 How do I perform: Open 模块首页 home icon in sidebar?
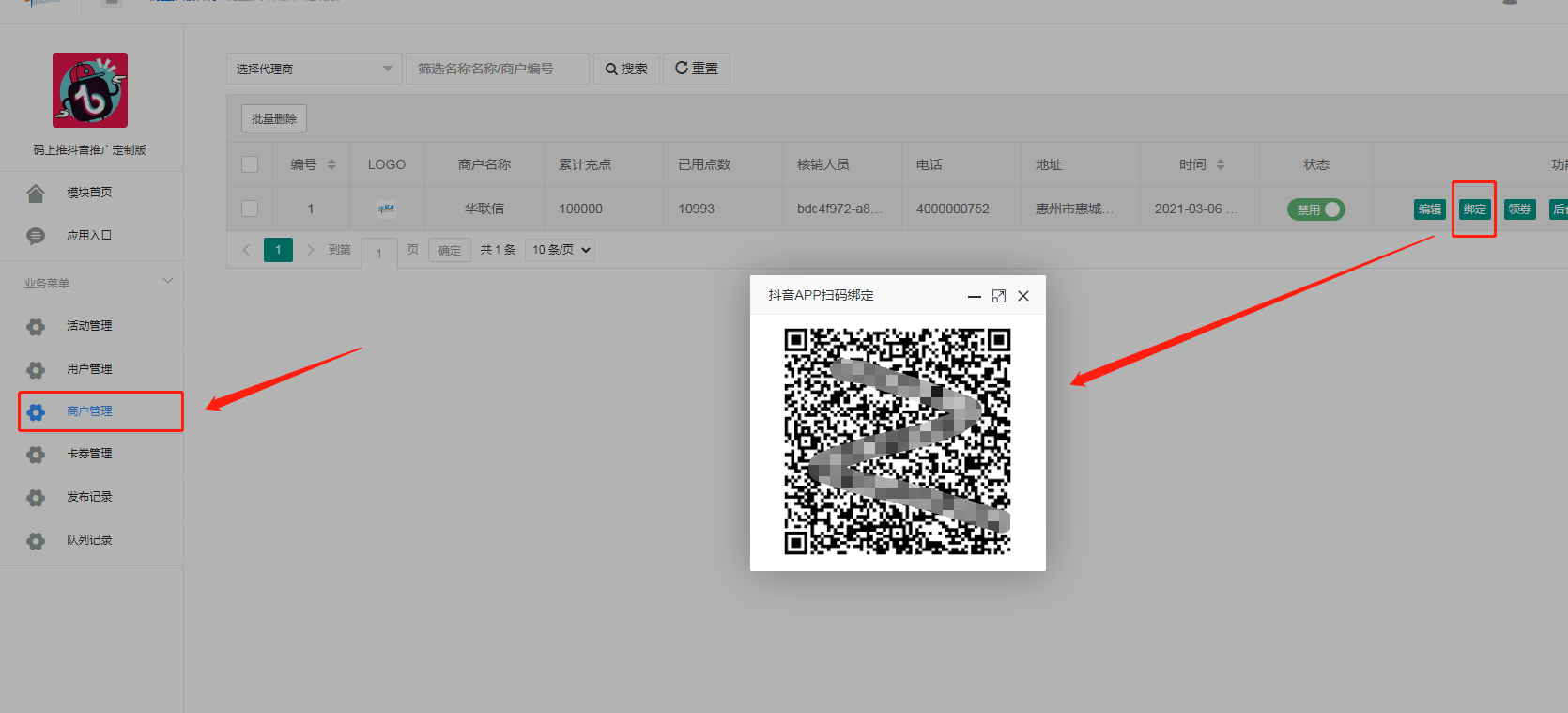(36, 194)
